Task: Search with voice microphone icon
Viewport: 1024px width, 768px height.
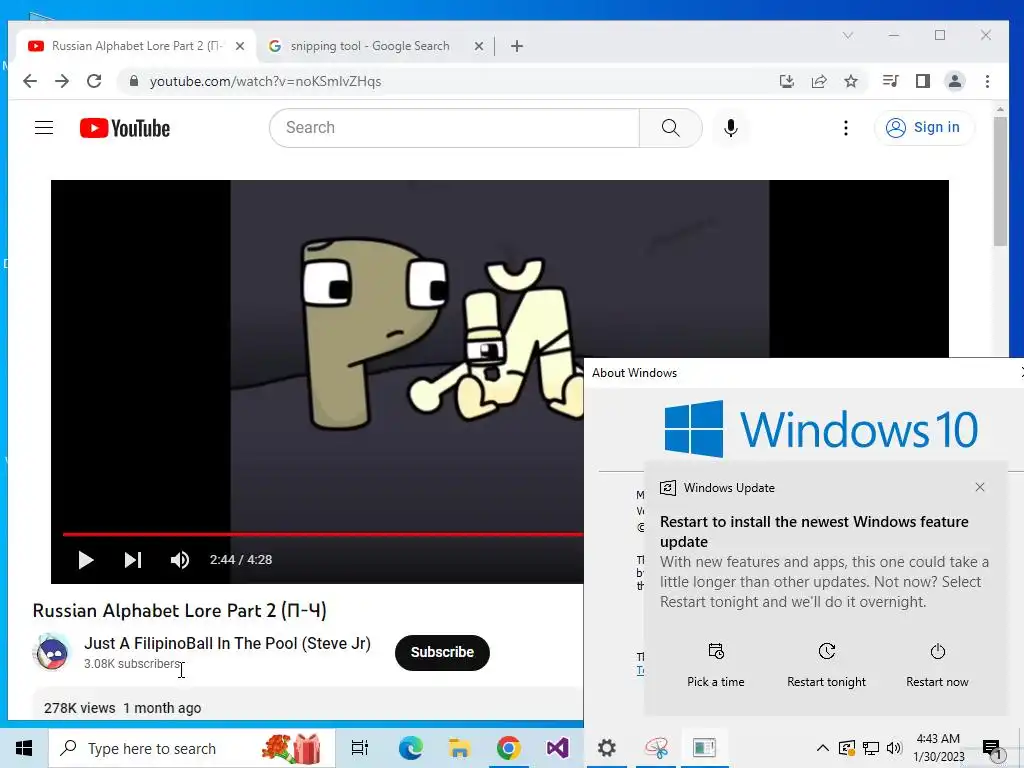Action: [x=731, y=128]
